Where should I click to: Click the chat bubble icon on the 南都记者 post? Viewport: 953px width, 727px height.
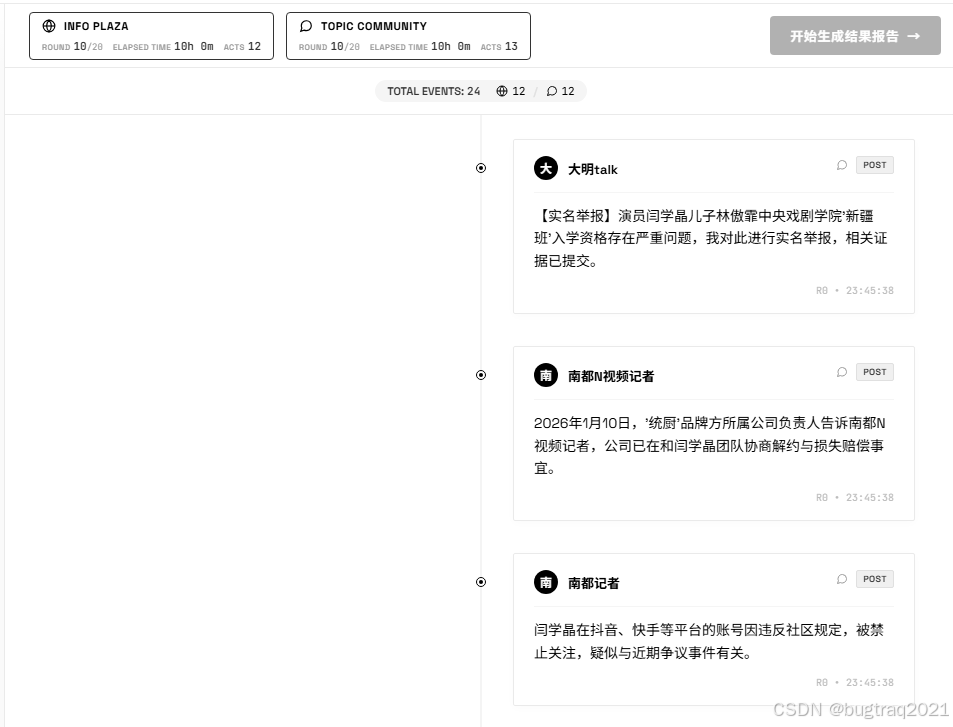point(842,579)
